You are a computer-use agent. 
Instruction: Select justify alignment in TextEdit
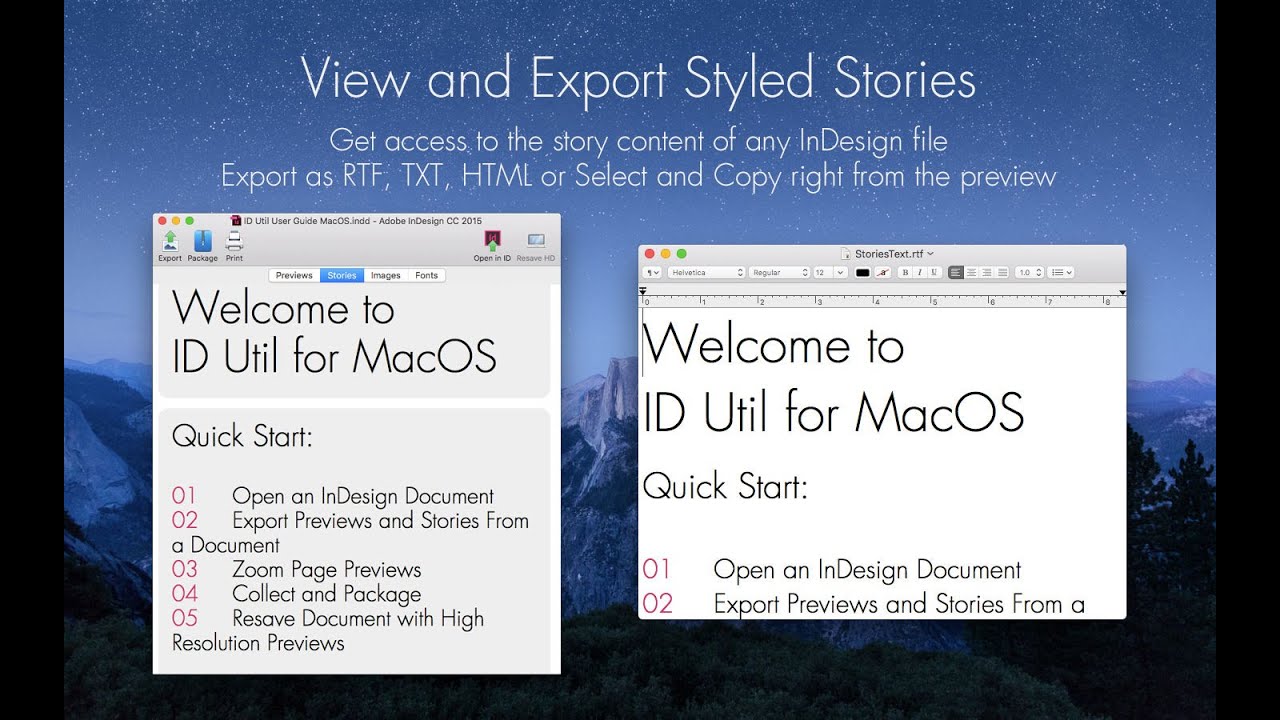1002,272
